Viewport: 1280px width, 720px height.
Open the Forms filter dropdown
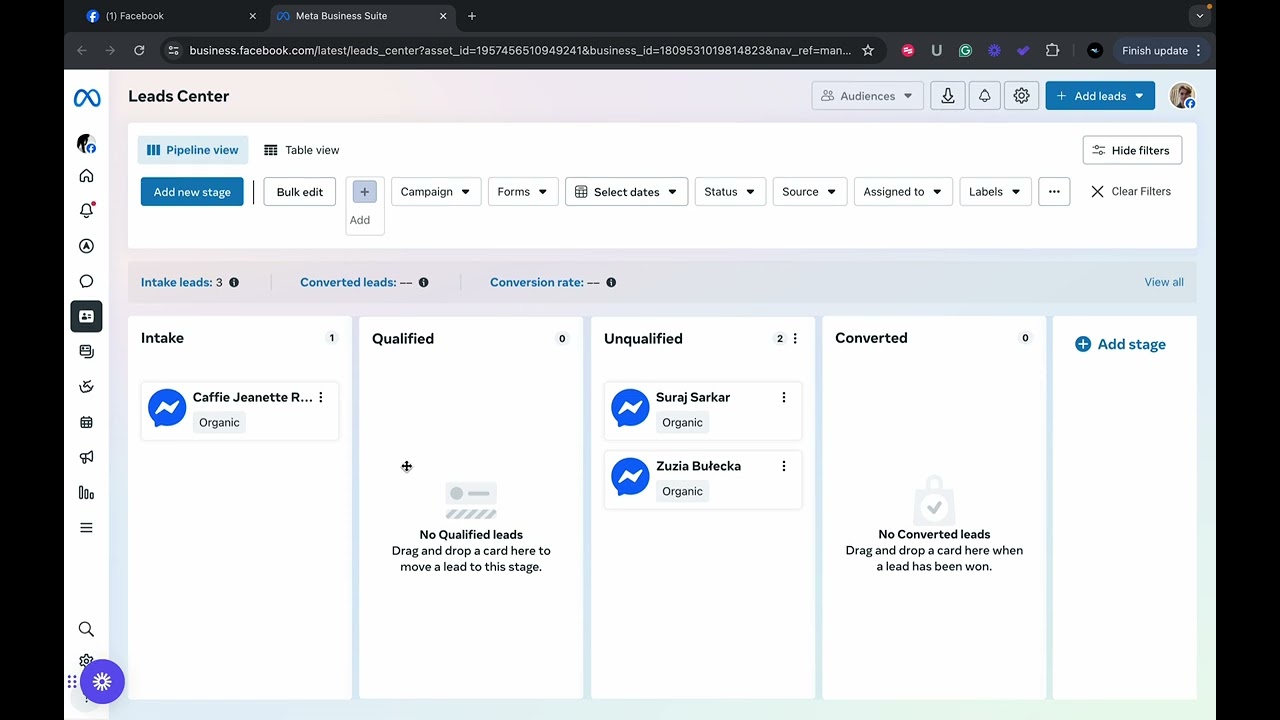click(x=522, y=192)
